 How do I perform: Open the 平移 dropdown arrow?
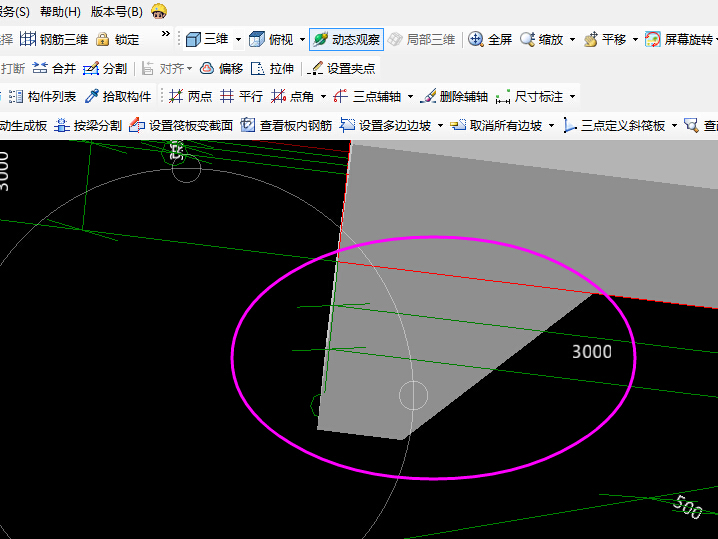tap(635, 40)
